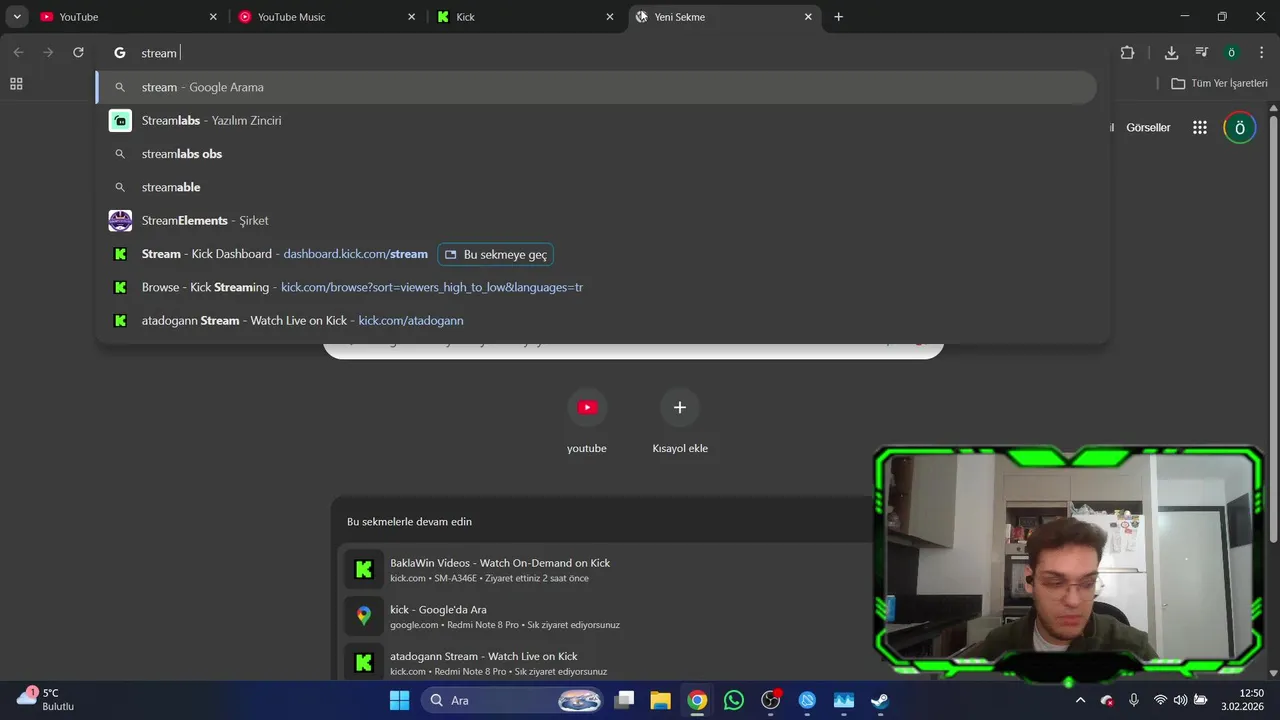
Task: Open WhatsApp from taskbar
Action: pos(734,700)
